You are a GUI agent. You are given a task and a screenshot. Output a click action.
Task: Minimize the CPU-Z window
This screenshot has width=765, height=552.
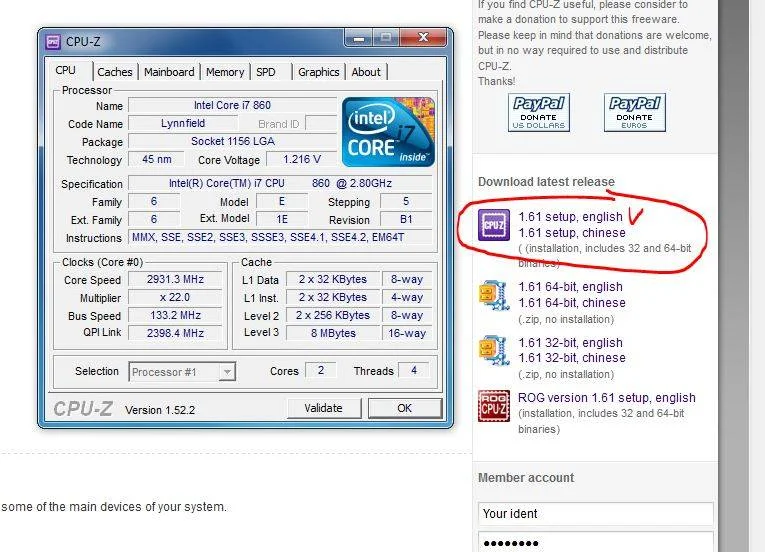359,38
